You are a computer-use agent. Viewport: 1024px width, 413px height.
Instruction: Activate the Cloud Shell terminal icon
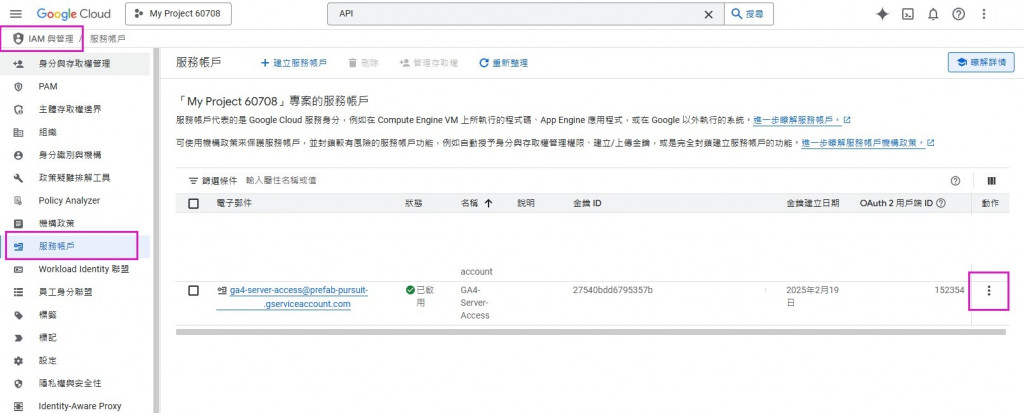pos(908,14)
